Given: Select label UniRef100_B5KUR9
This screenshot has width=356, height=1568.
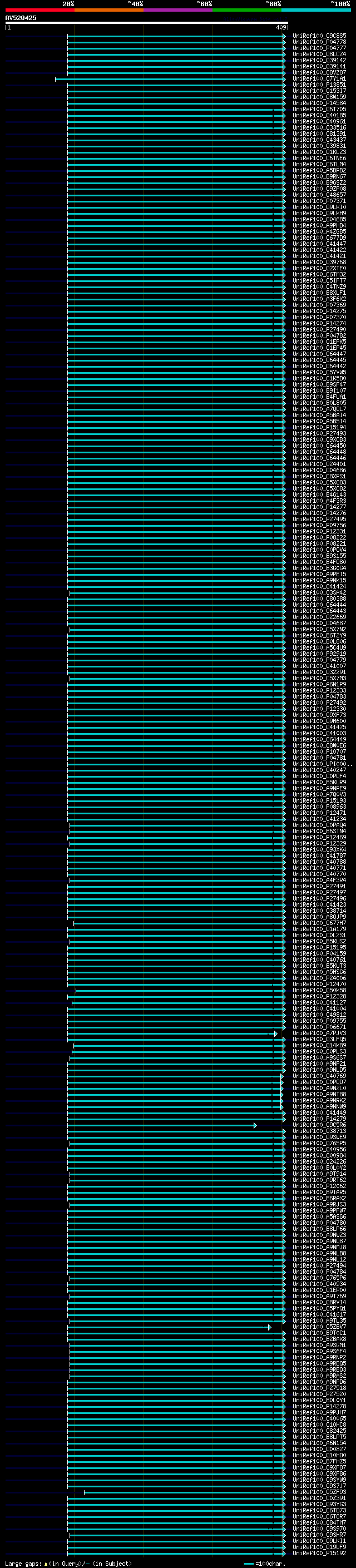Looking at the screenshot, I should (x=319, y=782).
